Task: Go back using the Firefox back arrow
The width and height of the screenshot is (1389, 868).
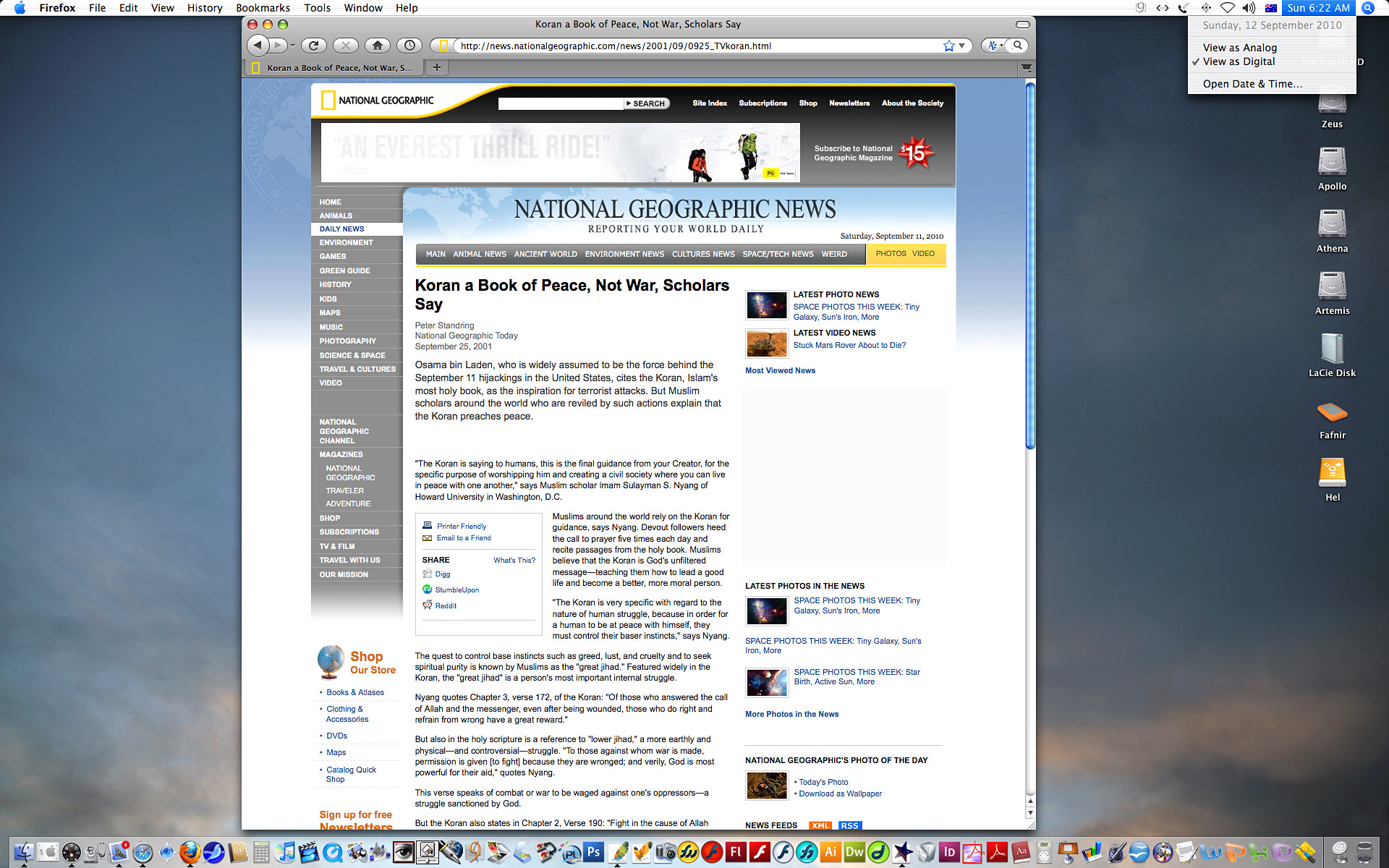Action: coord(258,46)
